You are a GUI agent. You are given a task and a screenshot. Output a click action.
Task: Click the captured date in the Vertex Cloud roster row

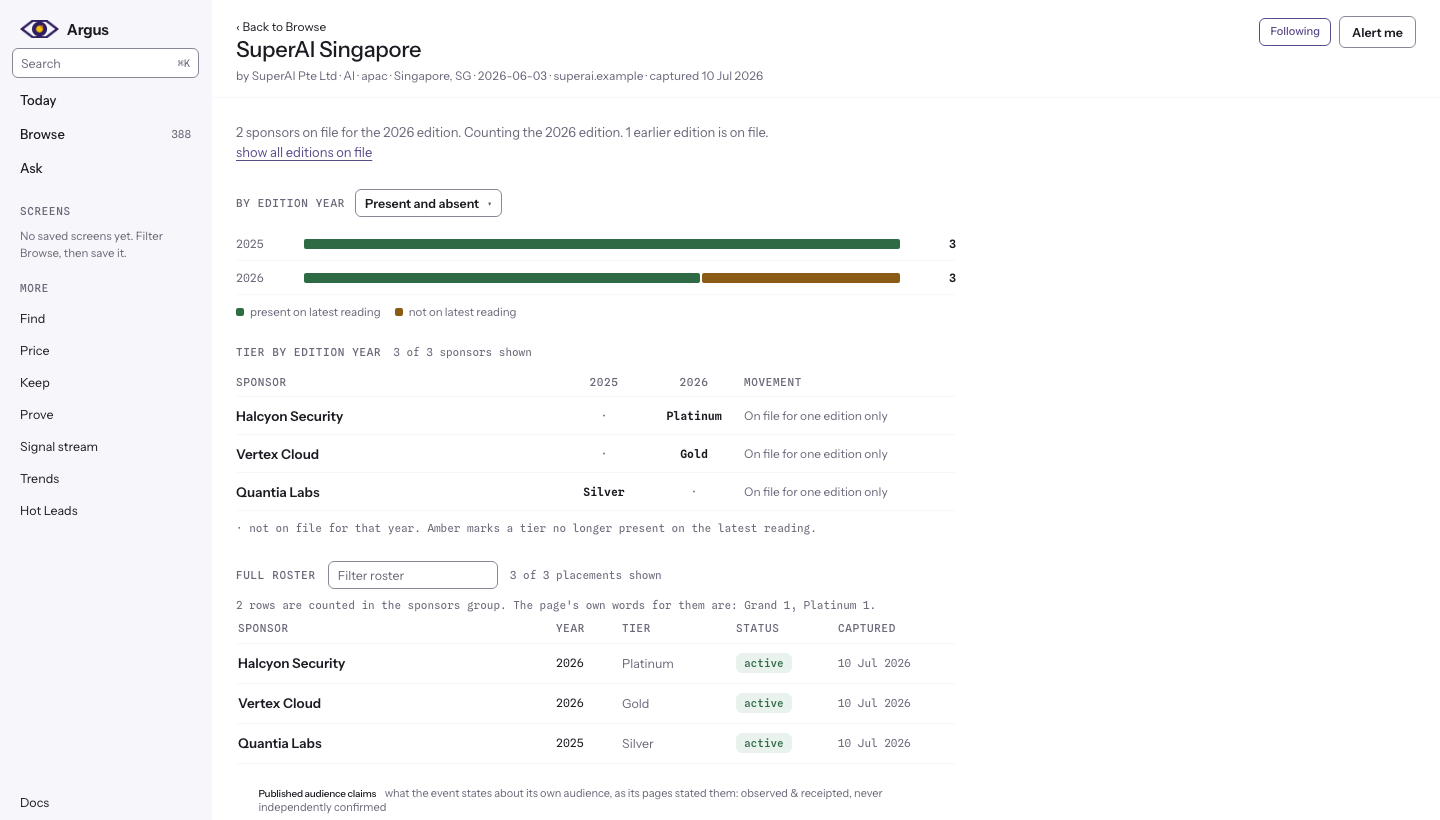click(x=874, y=703)
